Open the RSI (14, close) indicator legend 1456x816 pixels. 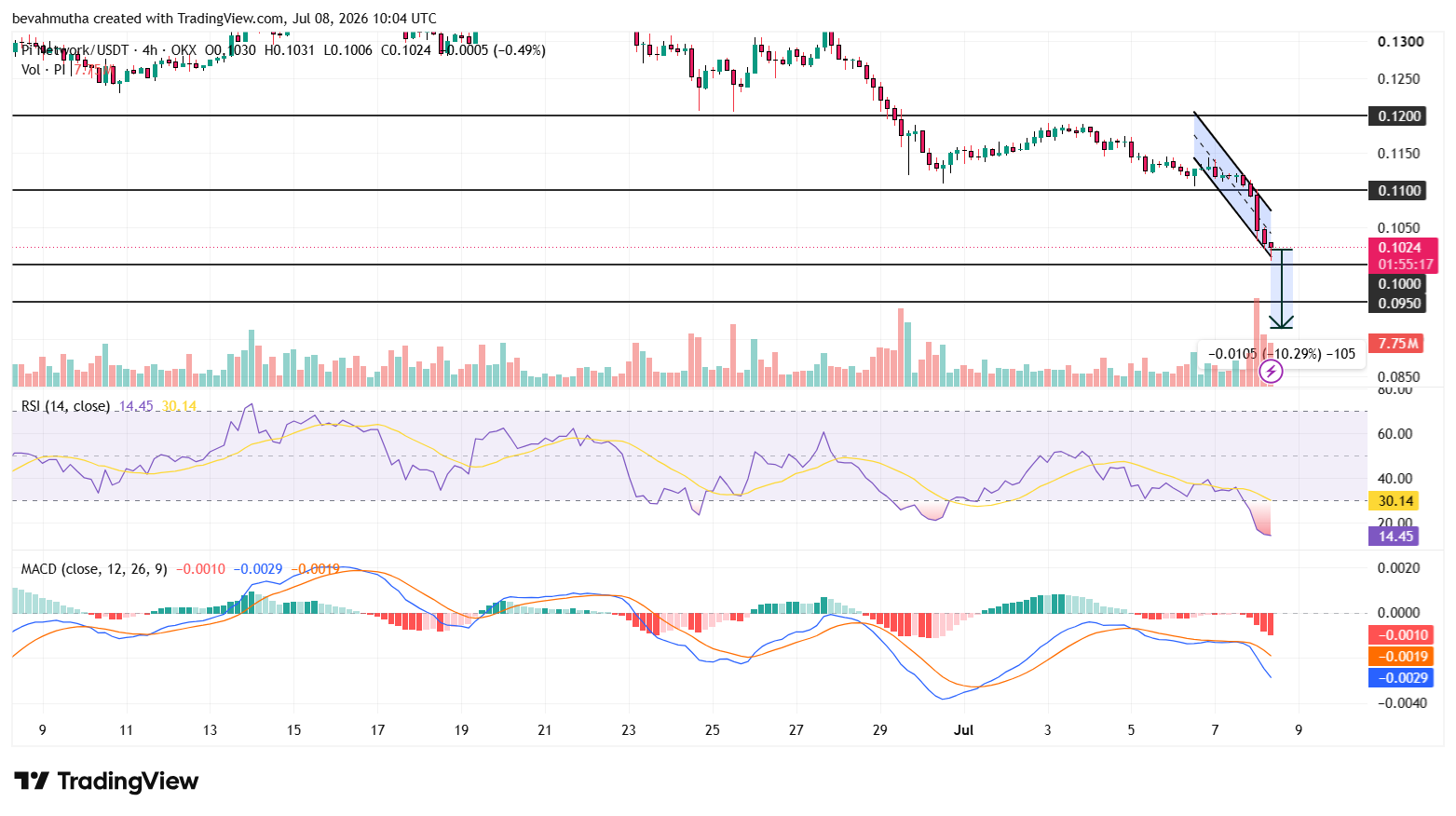[65, 406]
